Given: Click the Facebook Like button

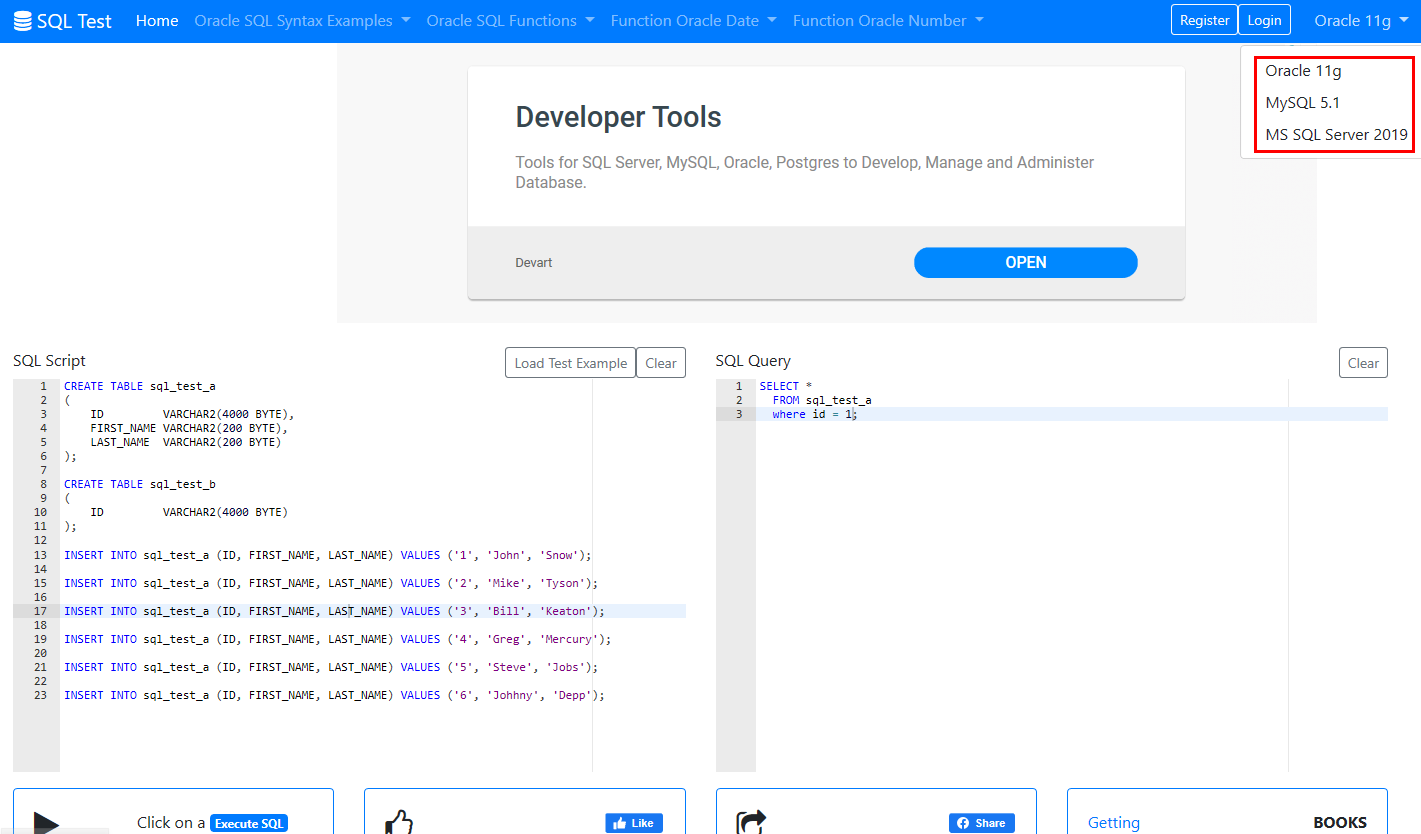Looking at the screenshot, I should pos(634,823).
